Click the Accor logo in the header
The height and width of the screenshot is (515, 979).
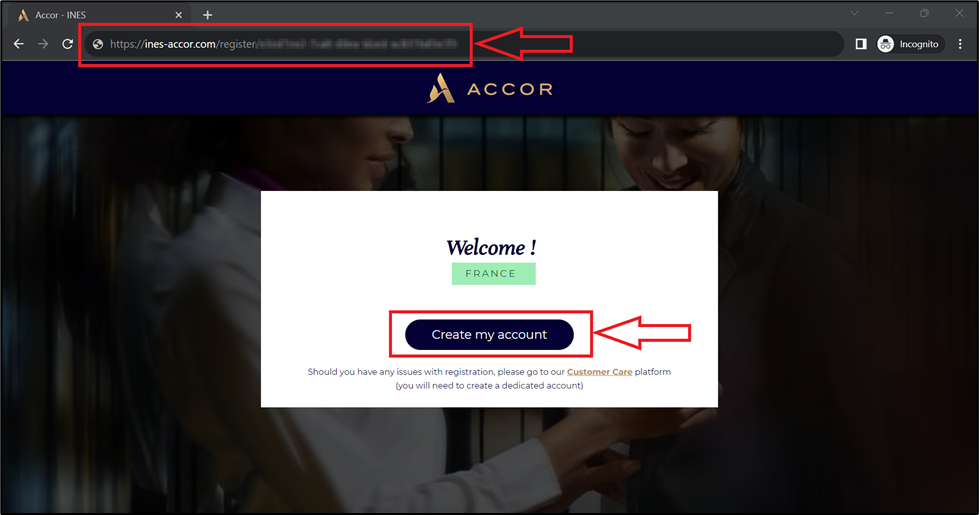tap(490, 89)
